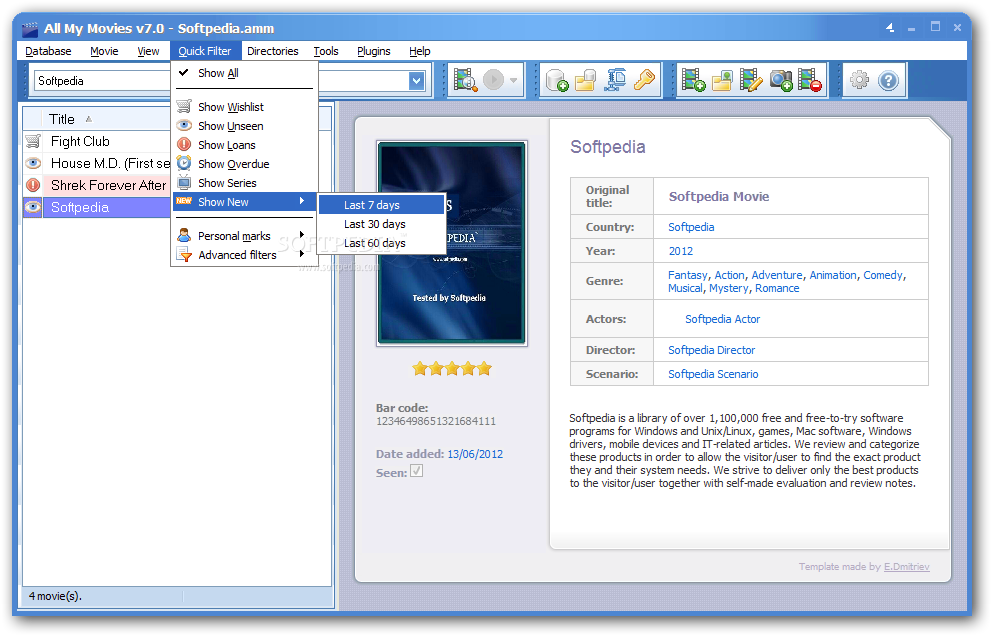Click the folder with person picture toolbar icon

722,80
